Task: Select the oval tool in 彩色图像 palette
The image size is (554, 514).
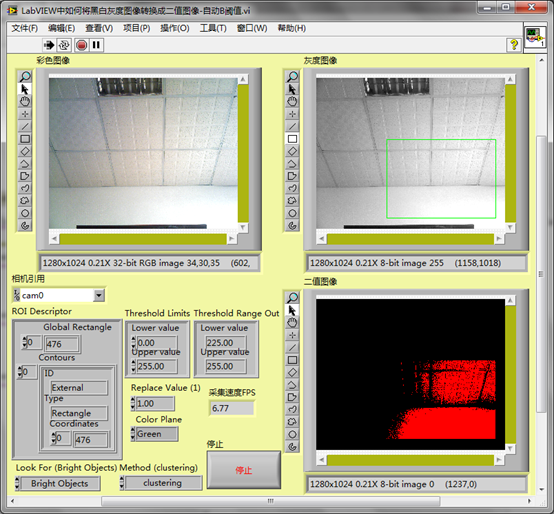Action: (x=25, y=213)
